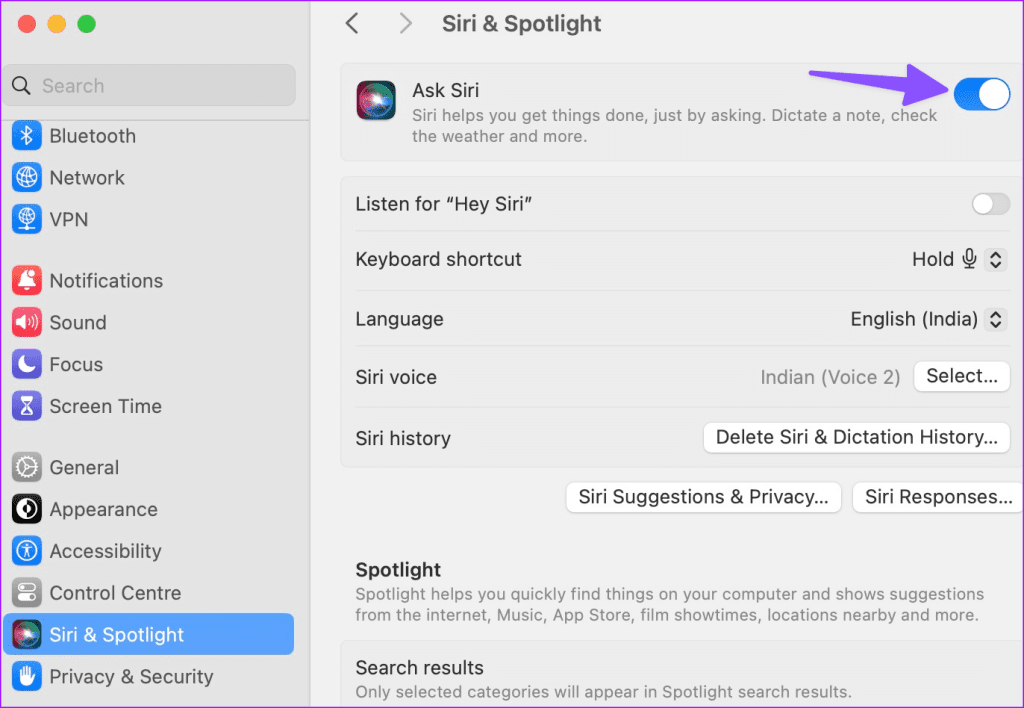Click the Network globe icon

27,178
